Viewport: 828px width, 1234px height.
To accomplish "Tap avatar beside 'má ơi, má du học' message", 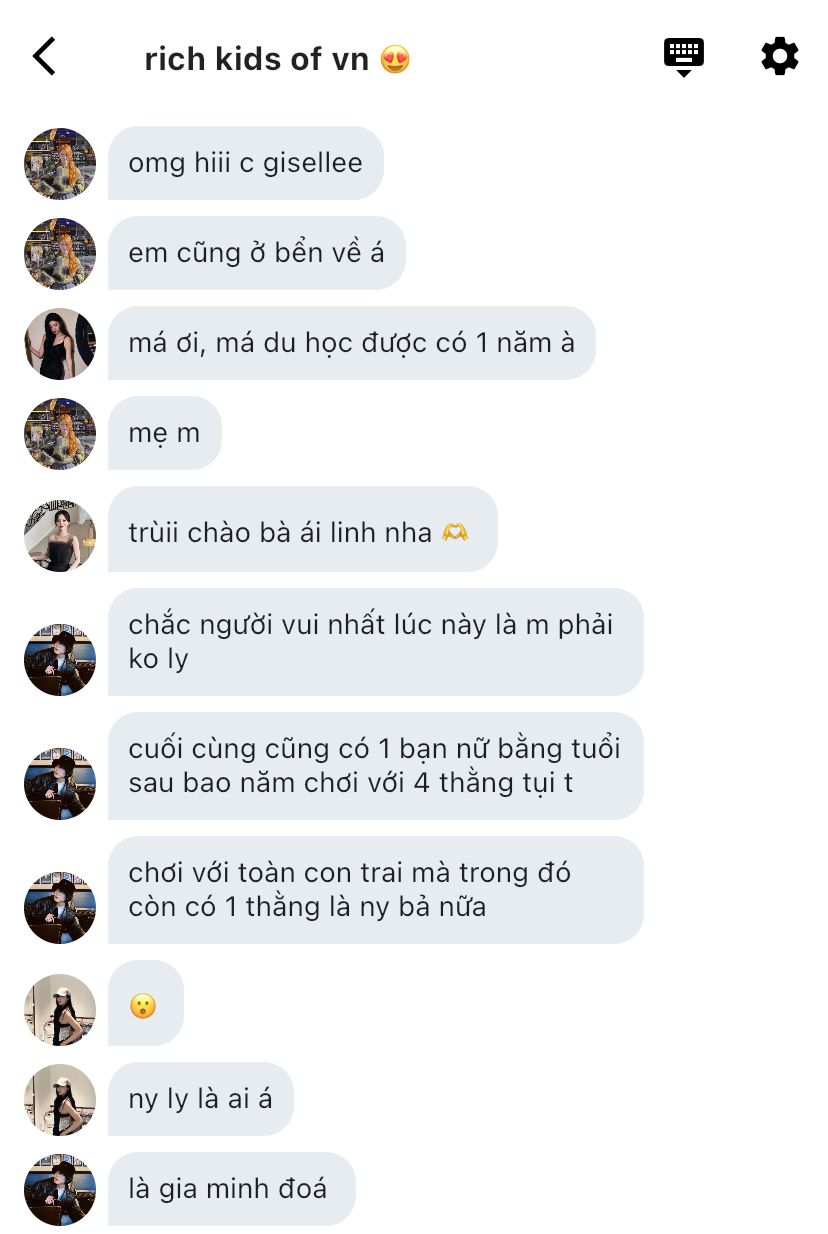I will coord(60,344).
